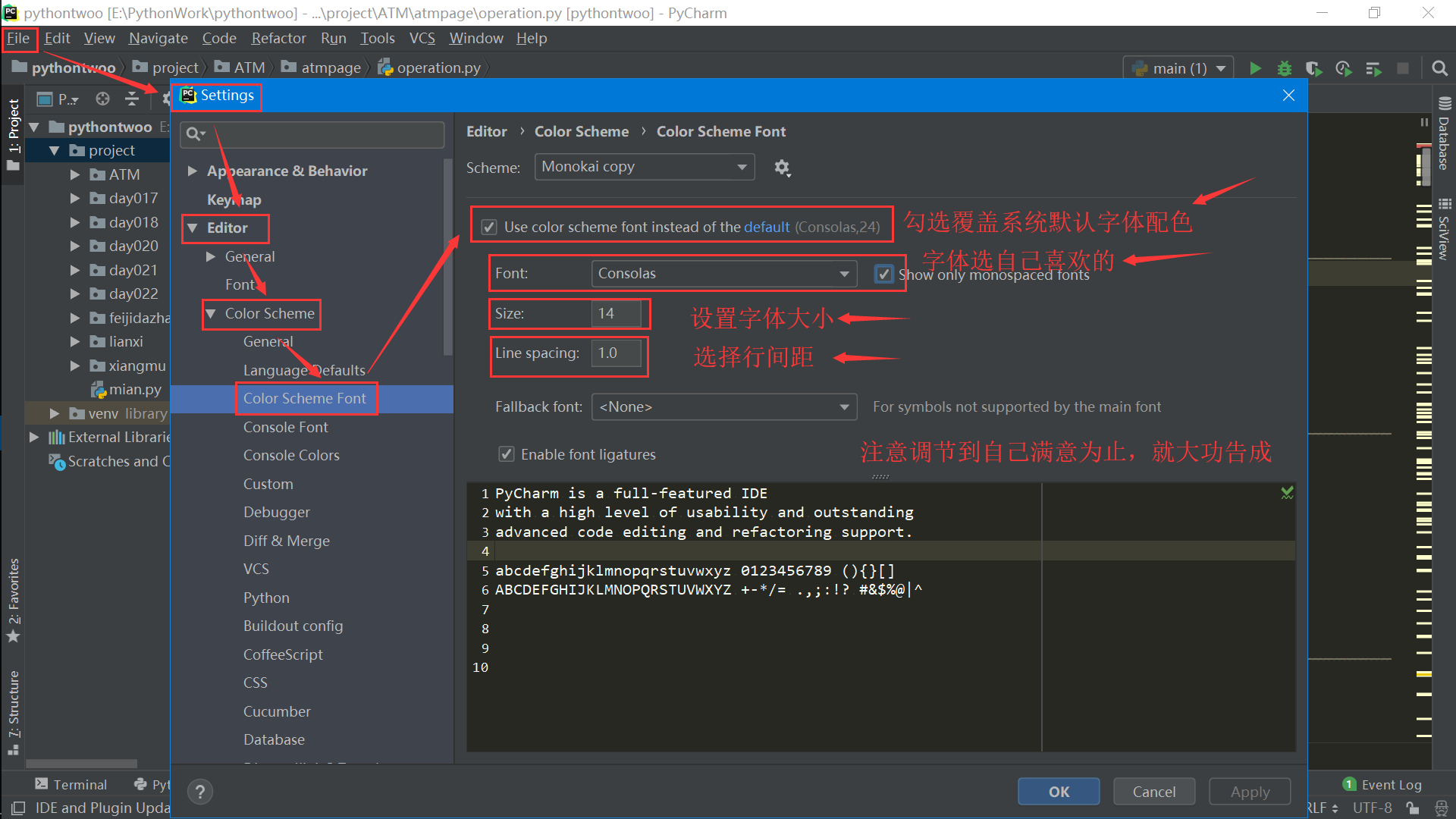1456x819 pixels.
Task: Click the Project panel horizontal scrollbar
Action: [82, 764]
